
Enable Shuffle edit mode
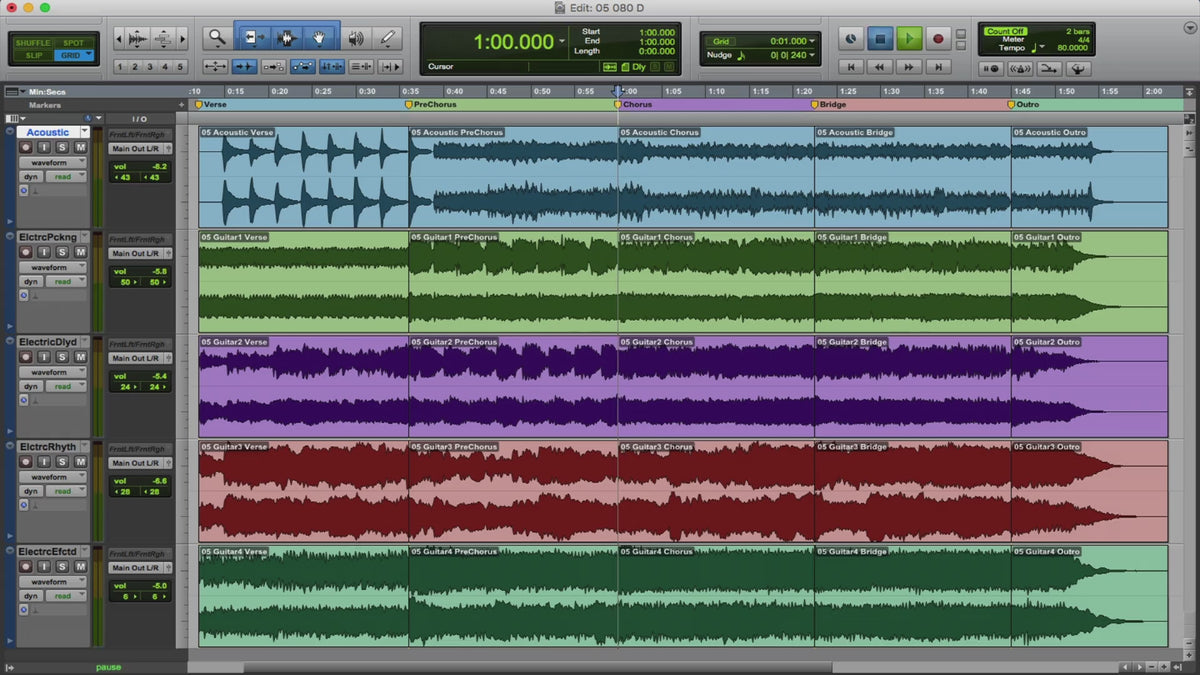tap(32, 43)
